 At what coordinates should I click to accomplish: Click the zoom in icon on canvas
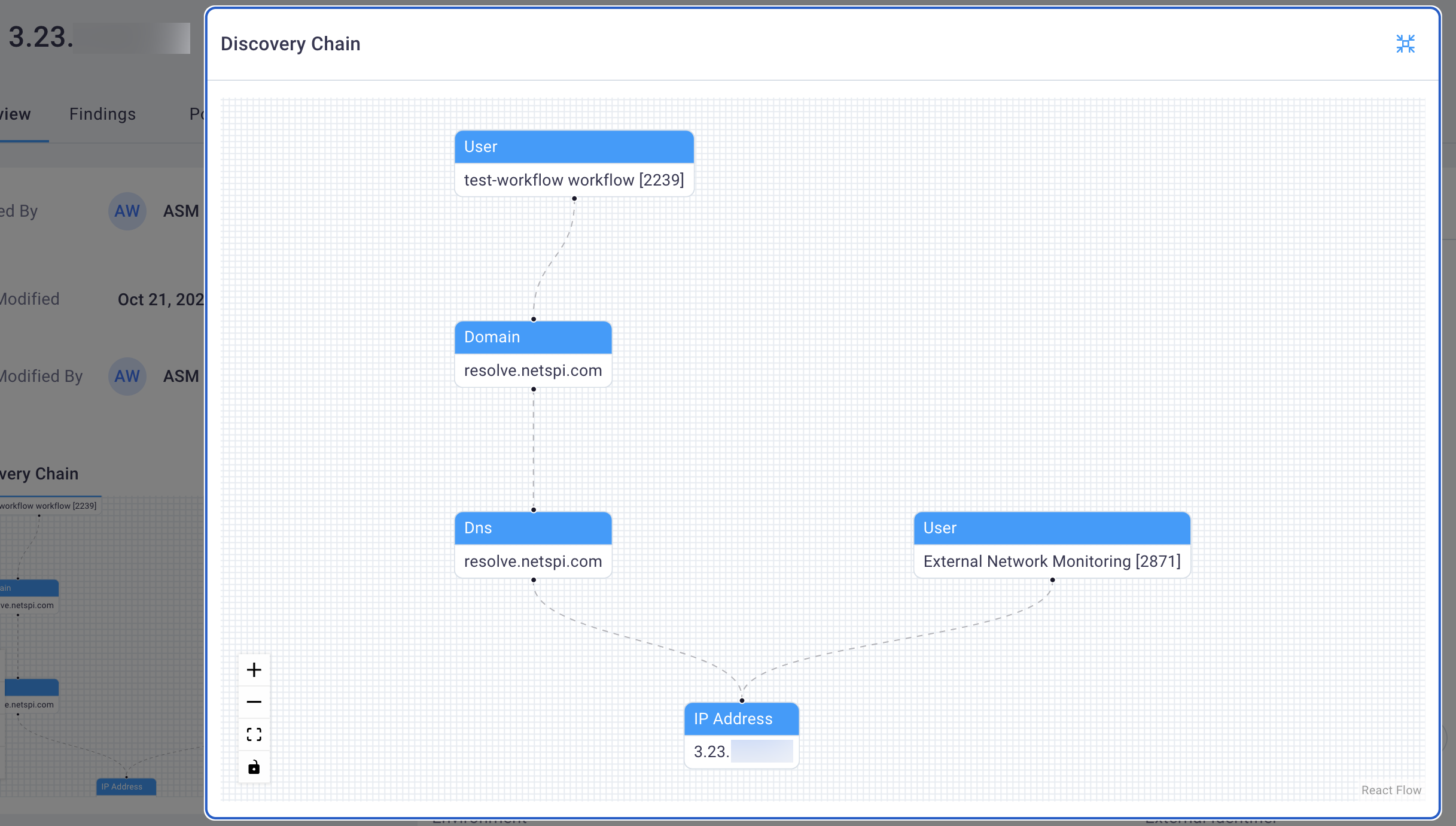pyautogui.click(x=254, y=670)
